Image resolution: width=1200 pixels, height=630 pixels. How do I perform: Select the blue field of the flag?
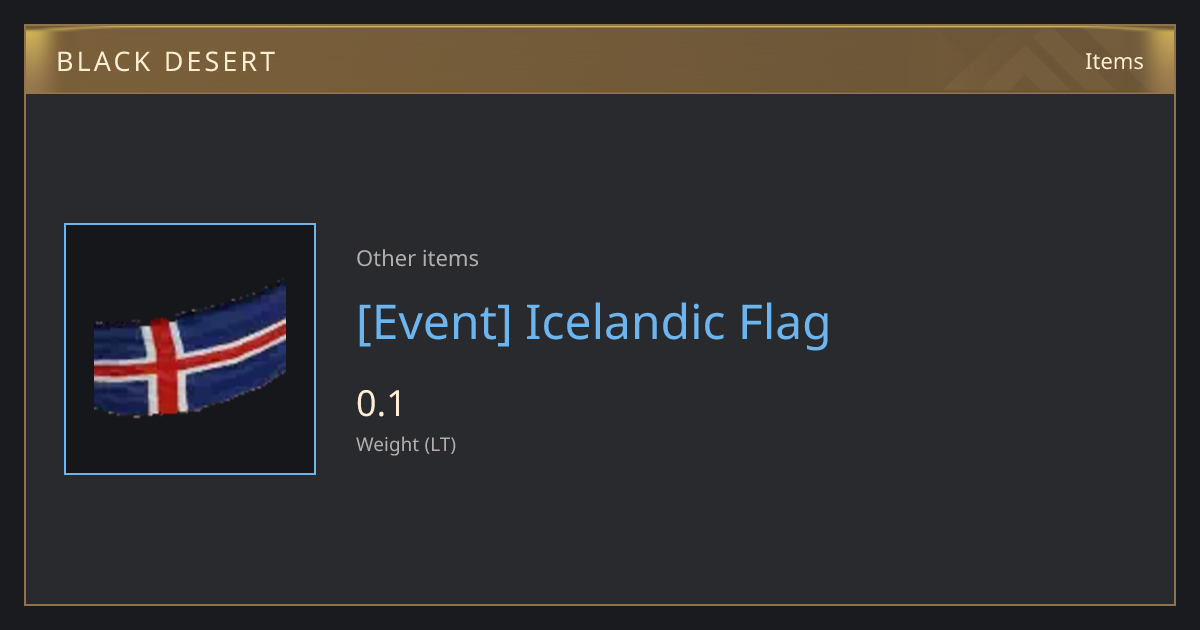(235, 313)
